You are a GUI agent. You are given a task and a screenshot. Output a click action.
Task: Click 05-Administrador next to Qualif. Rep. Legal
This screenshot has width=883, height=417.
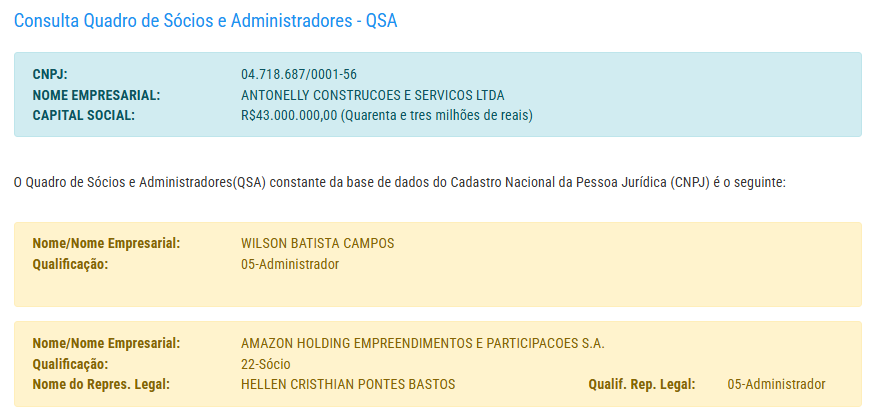776,384
